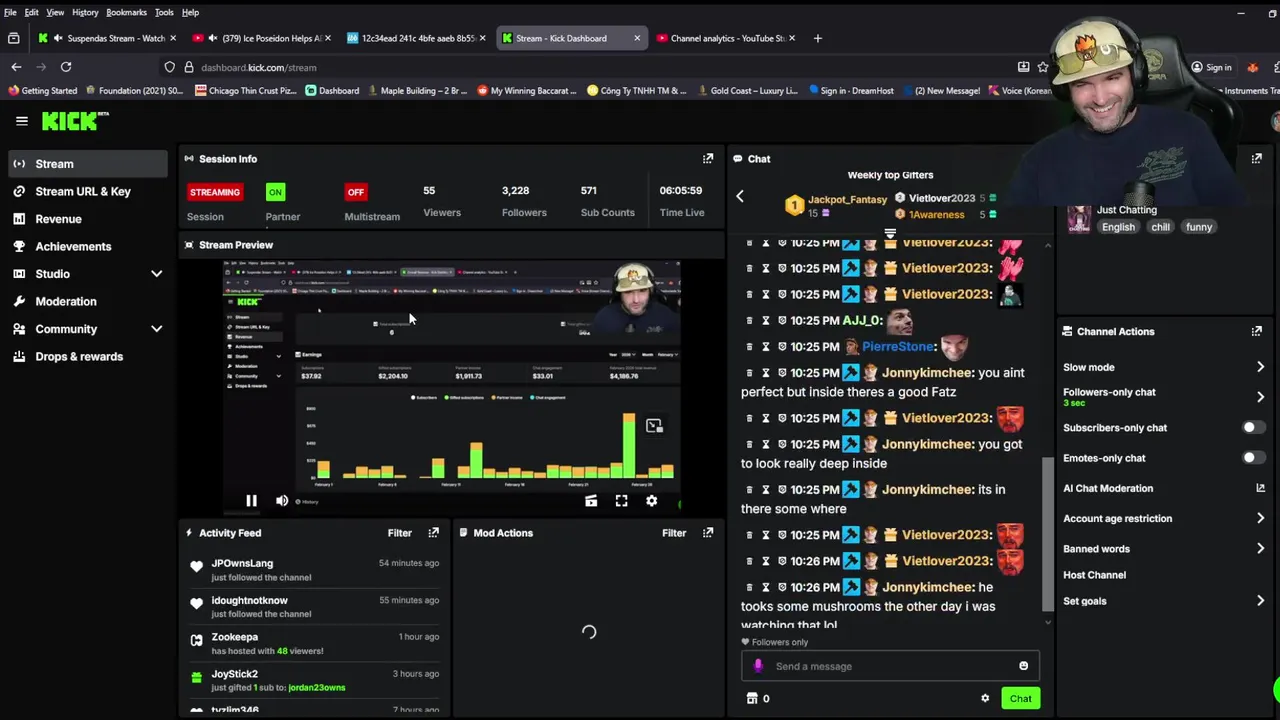Pop out the Channel Actions panel
1280x720 pixels.
point(1257,331)
